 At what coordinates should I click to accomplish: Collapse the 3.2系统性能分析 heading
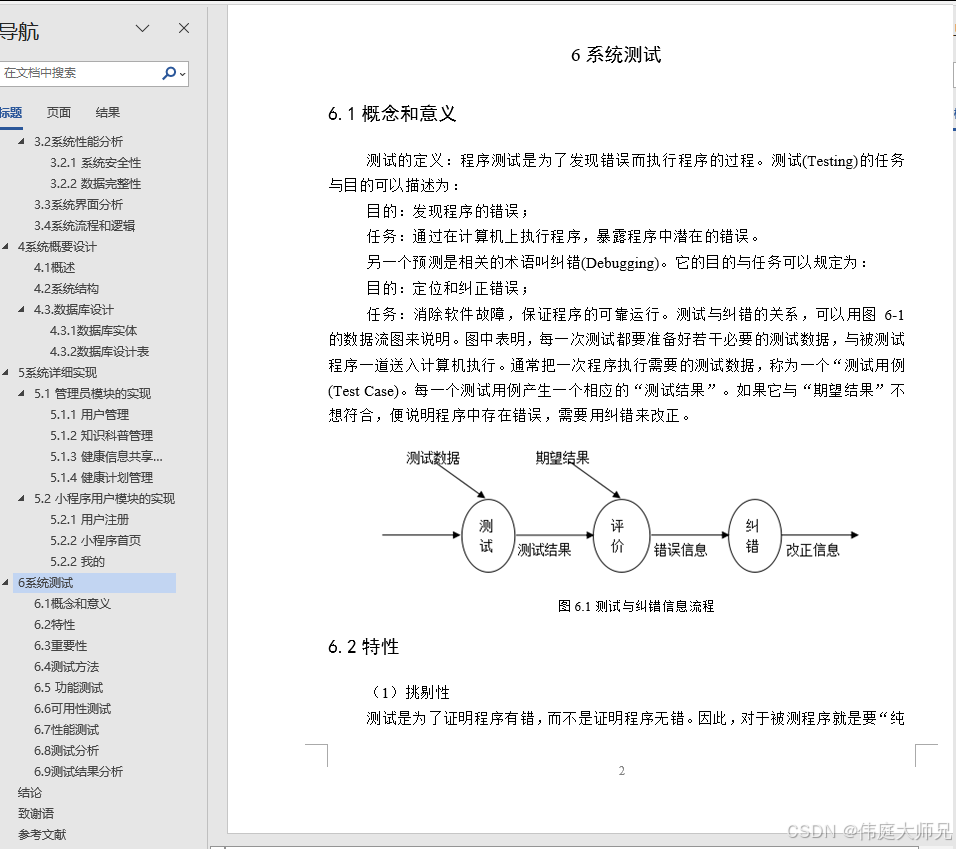[x=22, y=141]
